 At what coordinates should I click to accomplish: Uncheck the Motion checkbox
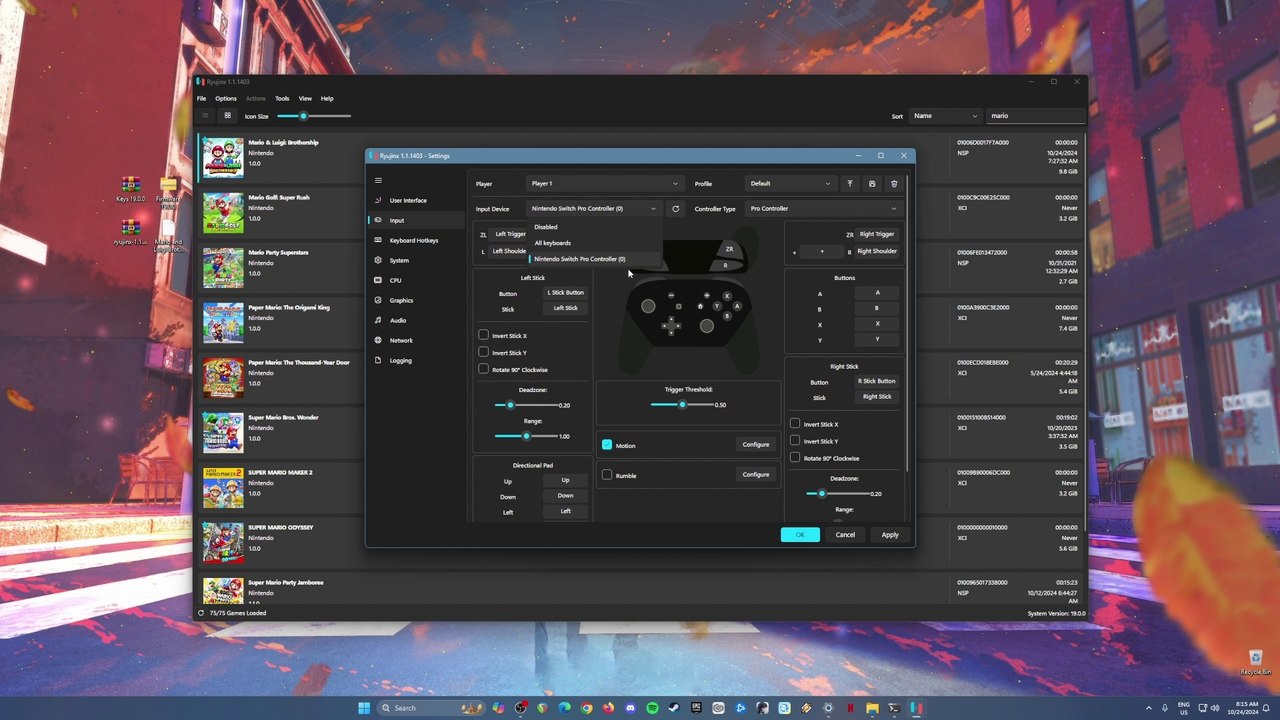point(607,445)
